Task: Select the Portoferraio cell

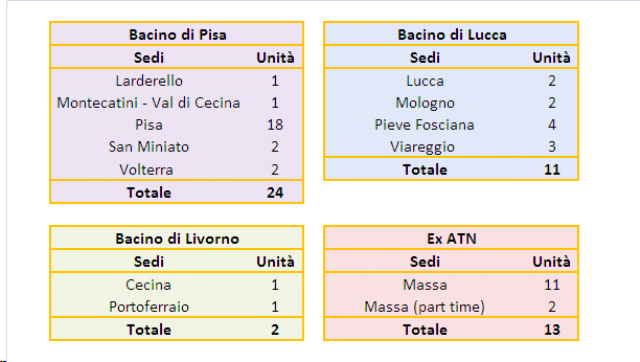Action: (149, 307)
